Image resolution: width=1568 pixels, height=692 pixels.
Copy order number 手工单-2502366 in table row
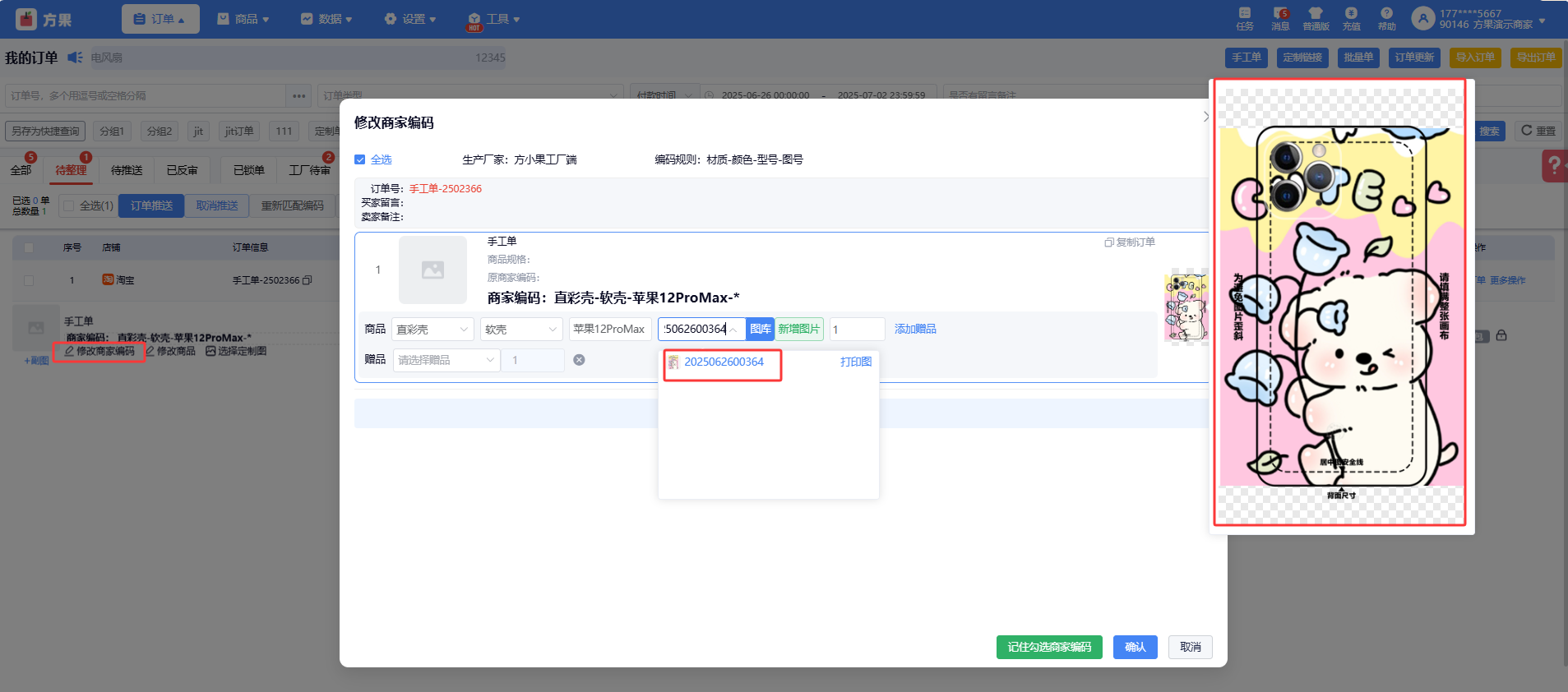coord(308,280)
